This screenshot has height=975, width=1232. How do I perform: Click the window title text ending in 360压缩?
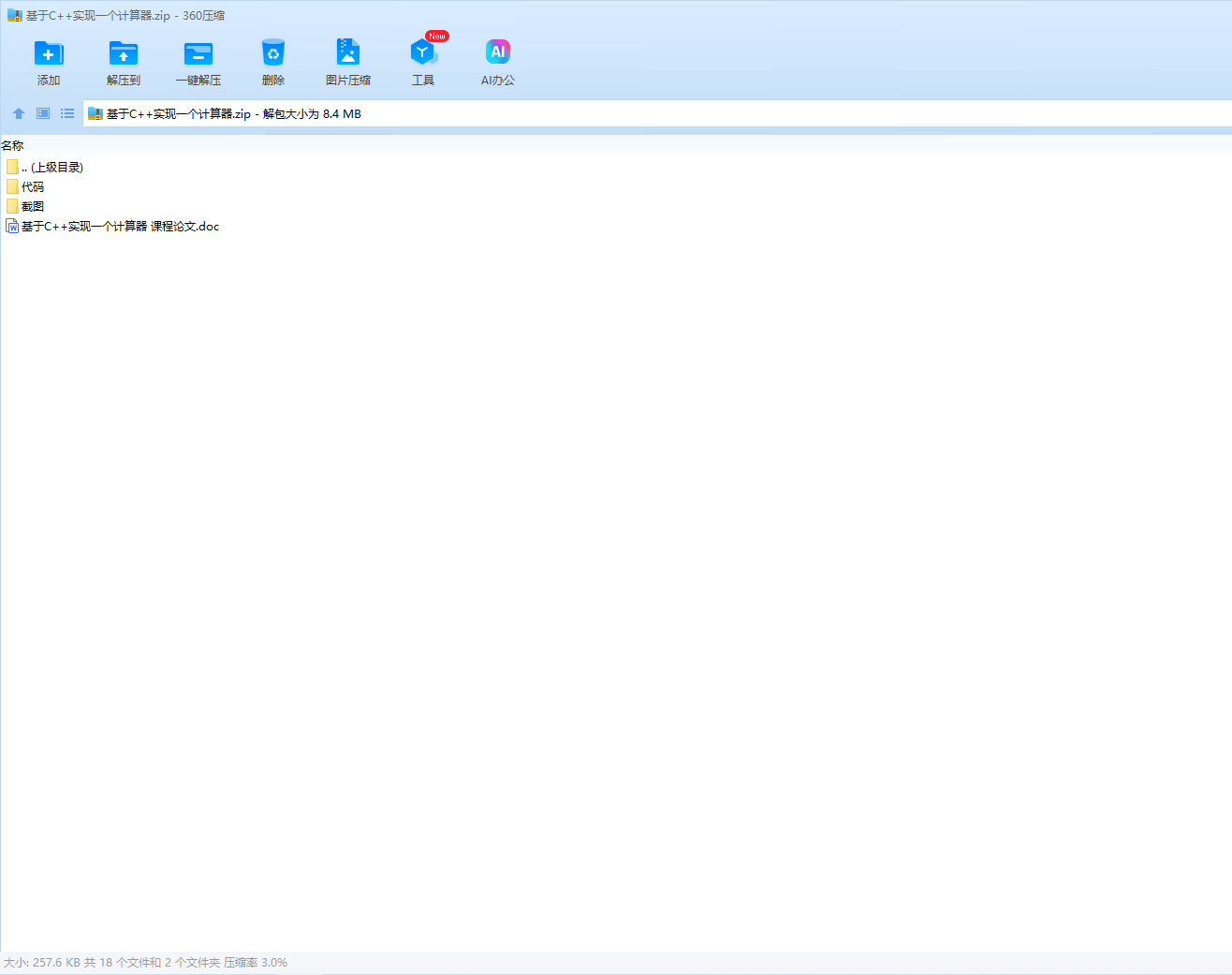point(125,15)
